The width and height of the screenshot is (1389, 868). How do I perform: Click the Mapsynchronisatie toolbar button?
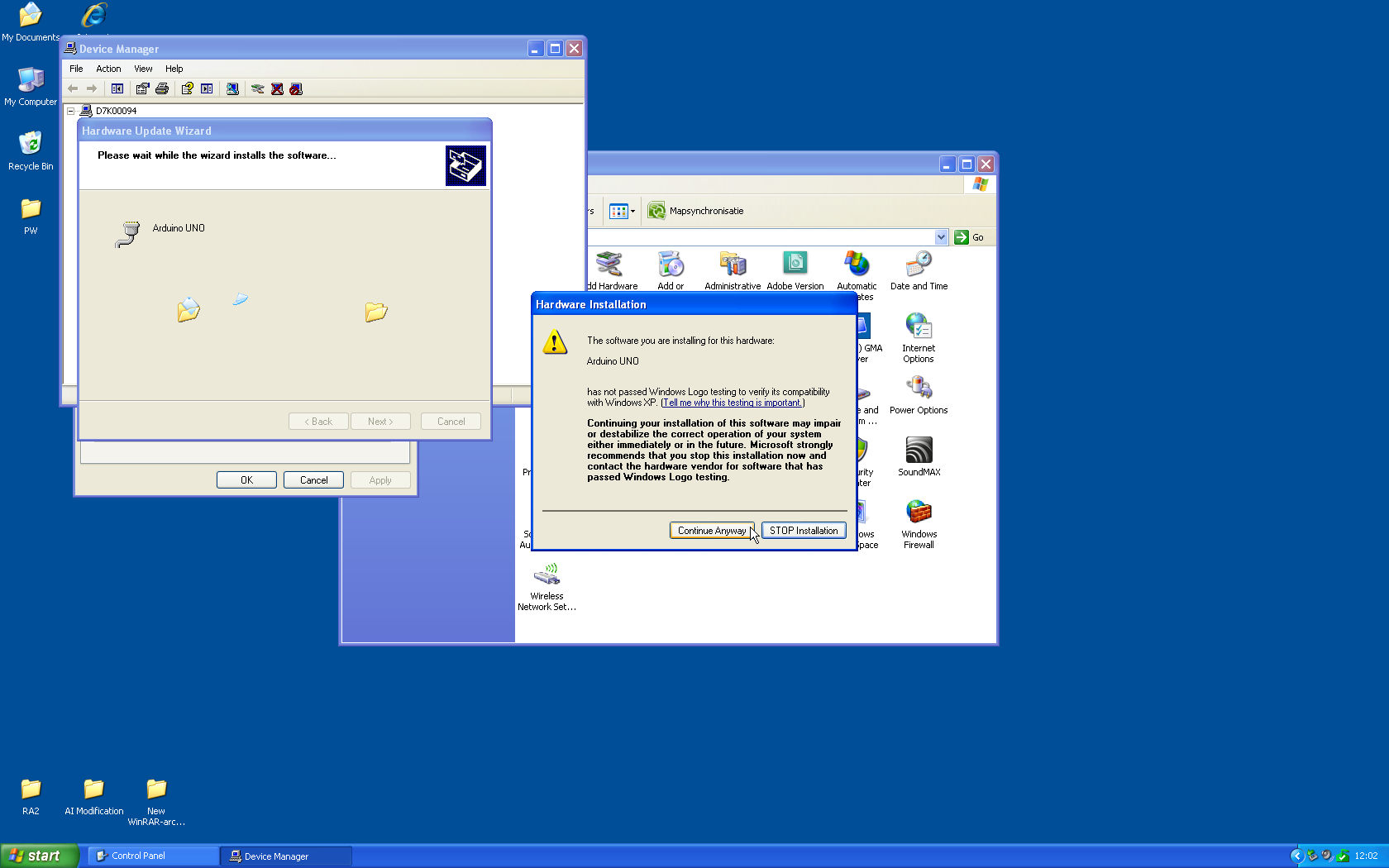click(x=696, y=211)
